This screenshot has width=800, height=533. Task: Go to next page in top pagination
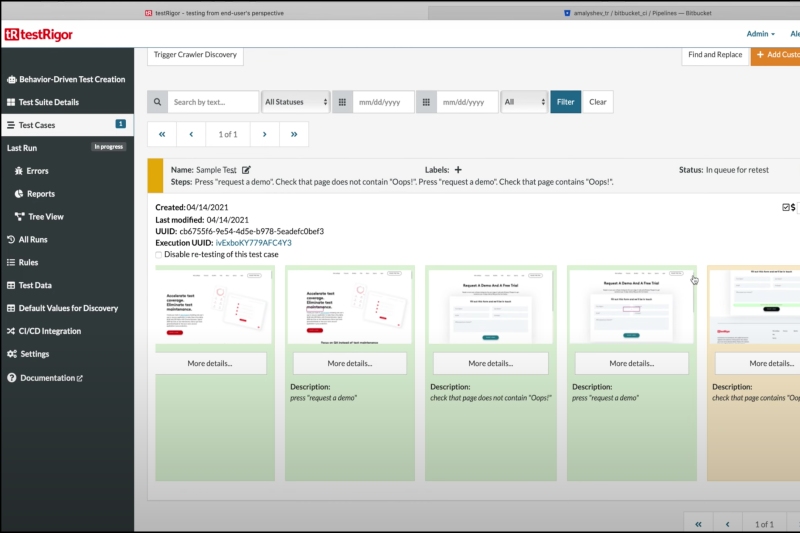coord(264,134)
